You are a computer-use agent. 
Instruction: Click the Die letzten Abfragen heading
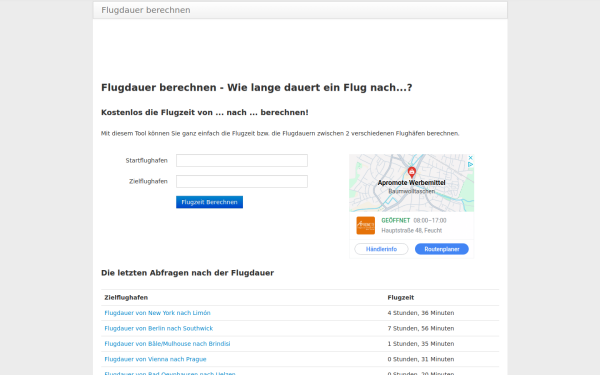coord(188,273)
